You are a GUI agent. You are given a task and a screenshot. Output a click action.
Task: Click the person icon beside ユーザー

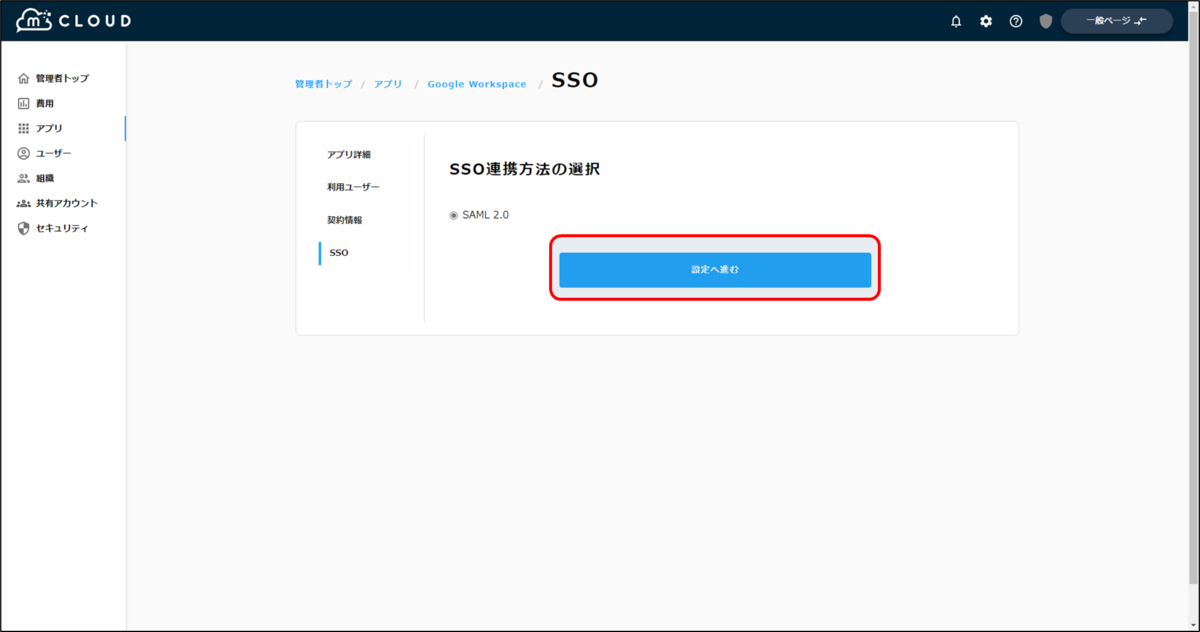click(24, 153)
